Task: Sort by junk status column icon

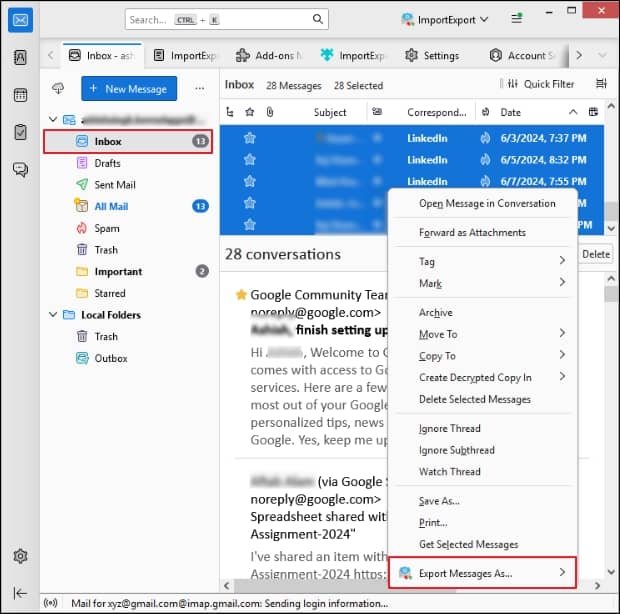Action: (x=486, y=112)
